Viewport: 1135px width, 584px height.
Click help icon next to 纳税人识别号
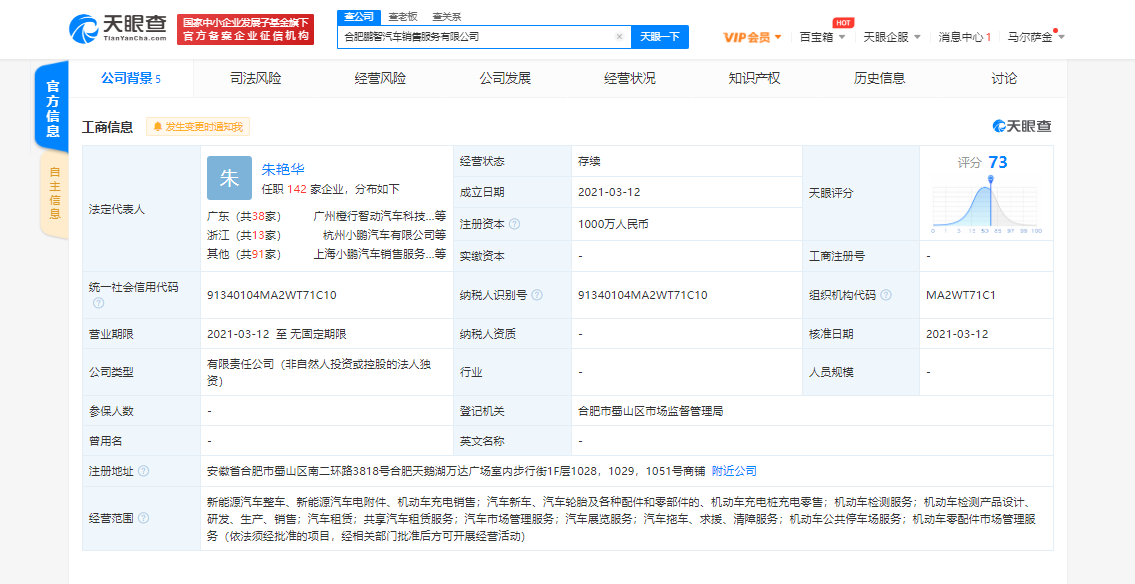[x=537, y=295]
